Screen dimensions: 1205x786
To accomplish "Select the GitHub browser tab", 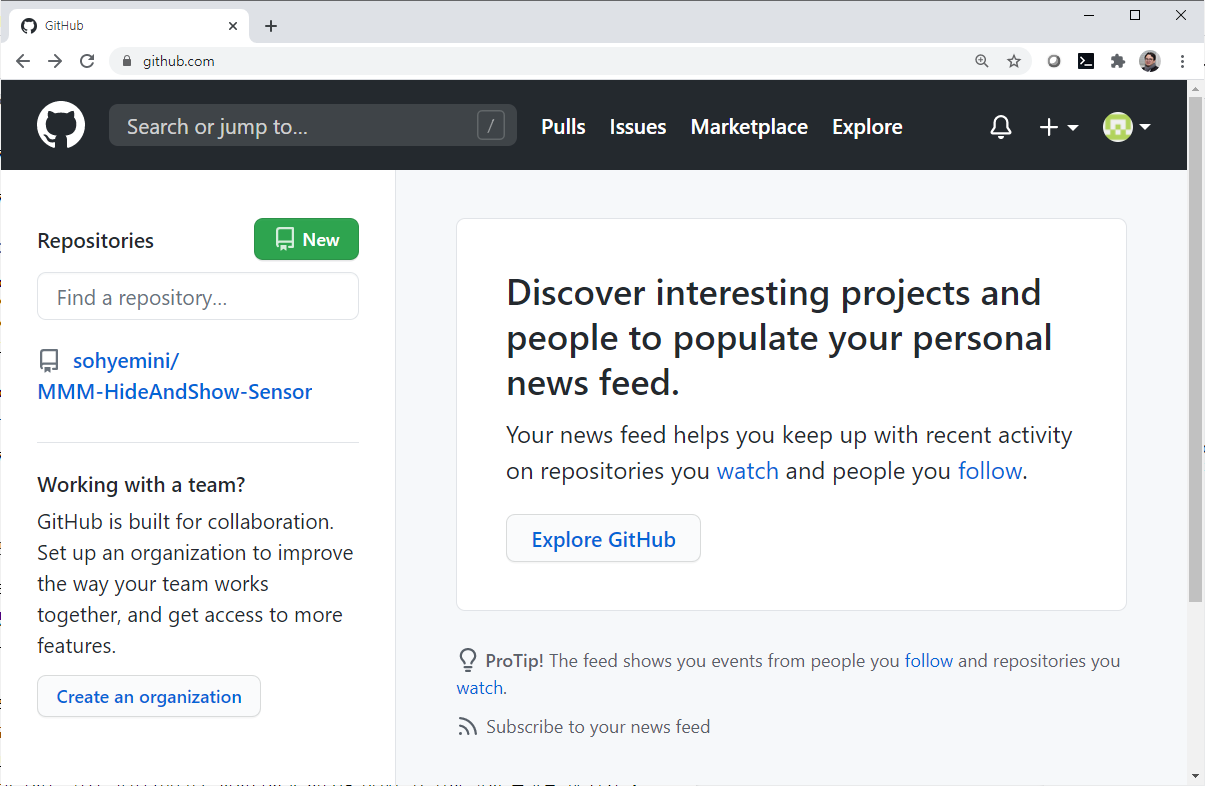I will (128, 26).
